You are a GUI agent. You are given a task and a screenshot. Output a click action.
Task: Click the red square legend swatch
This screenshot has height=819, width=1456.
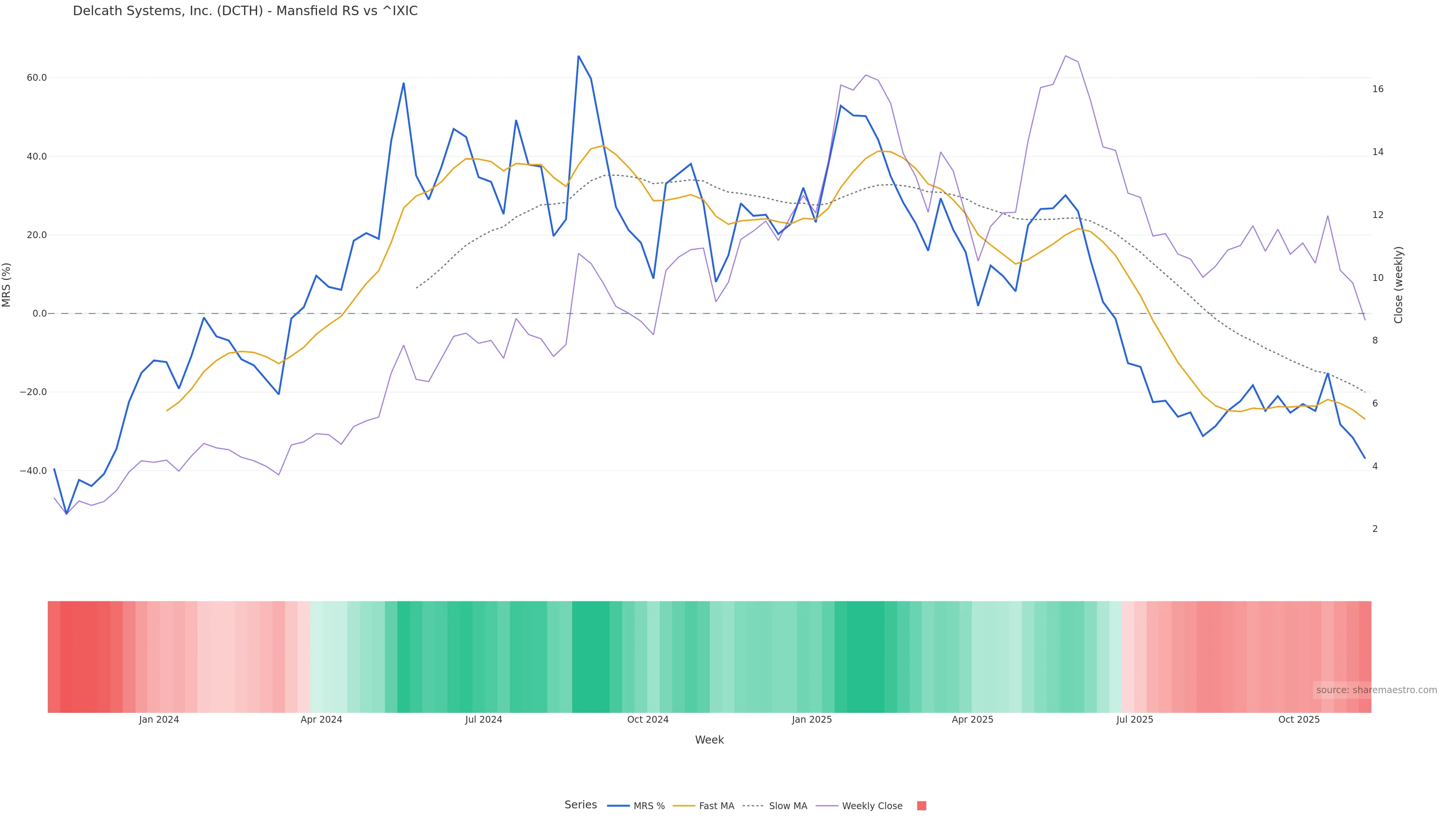click(x=921, y=806)
